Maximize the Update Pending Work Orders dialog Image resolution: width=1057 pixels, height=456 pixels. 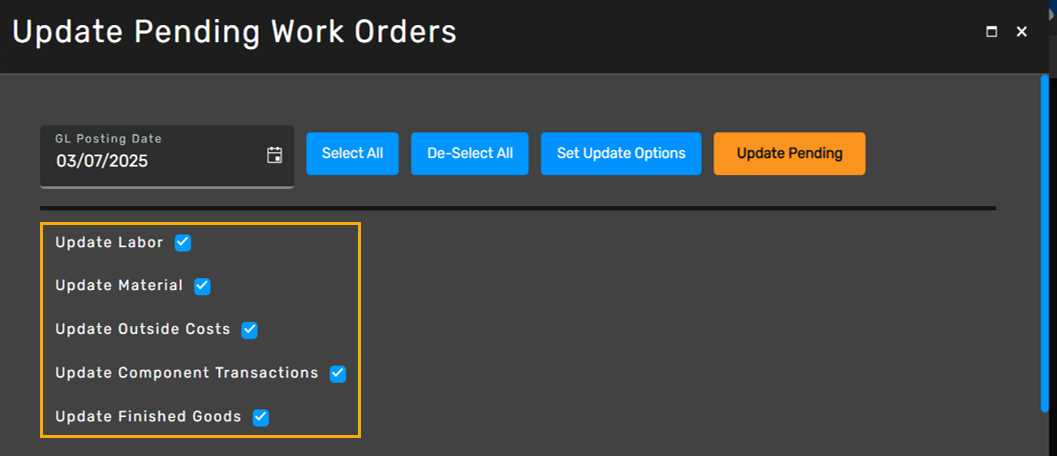992,32
